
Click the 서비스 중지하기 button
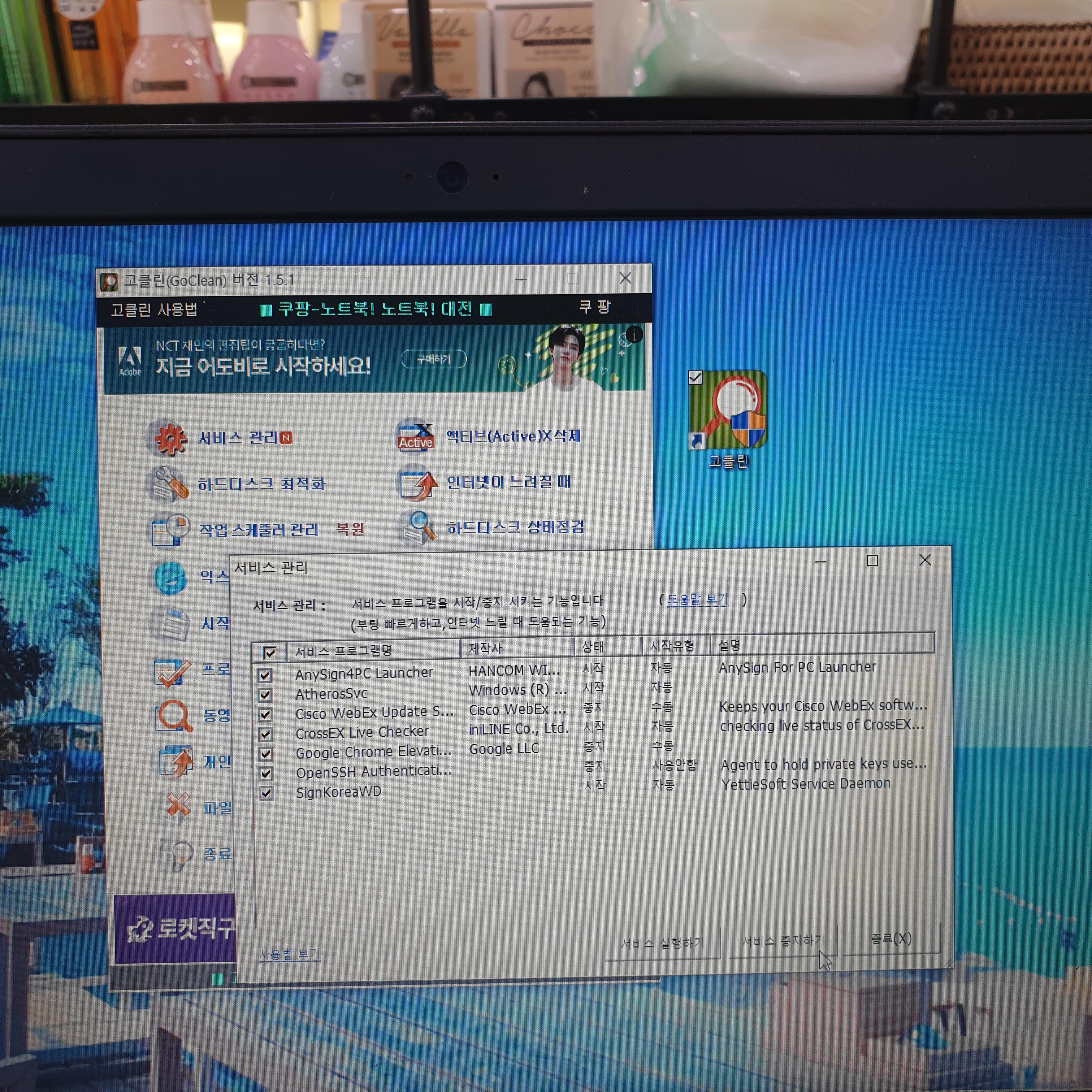tap(783, 941)
